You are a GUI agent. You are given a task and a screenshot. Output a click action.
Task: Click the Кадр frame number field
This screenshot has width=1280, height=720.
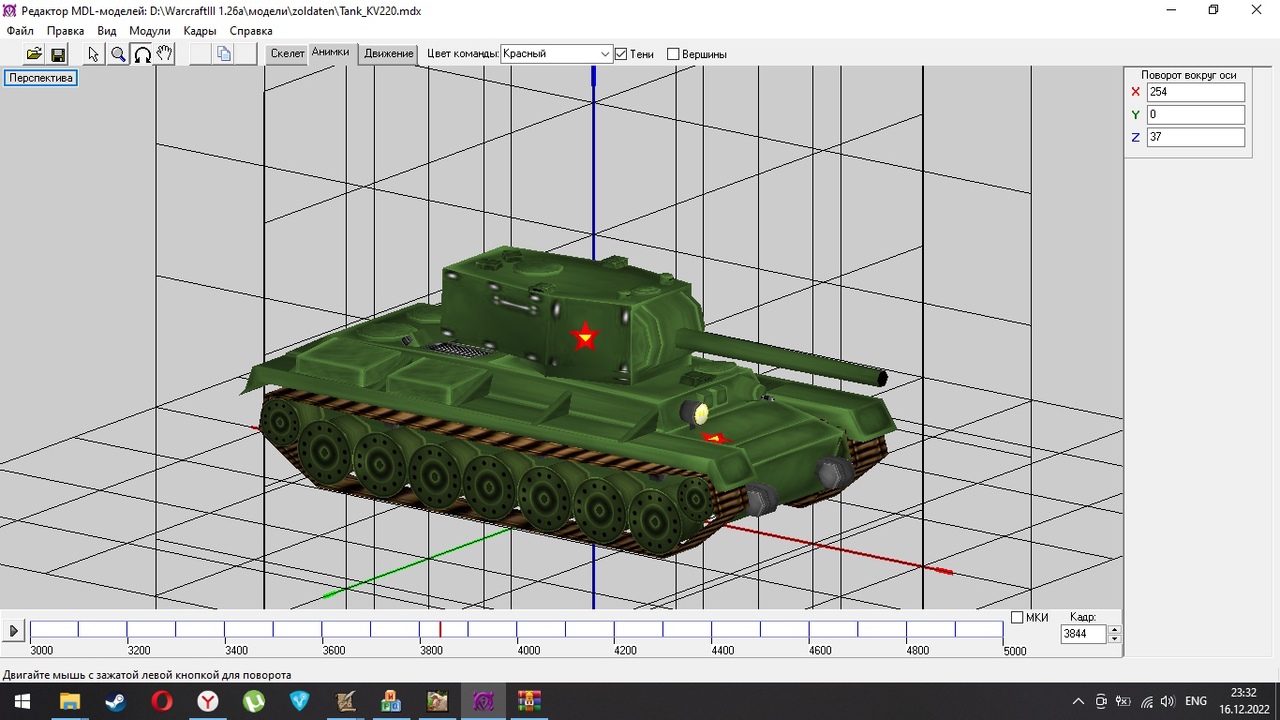tap(1084, 634)
